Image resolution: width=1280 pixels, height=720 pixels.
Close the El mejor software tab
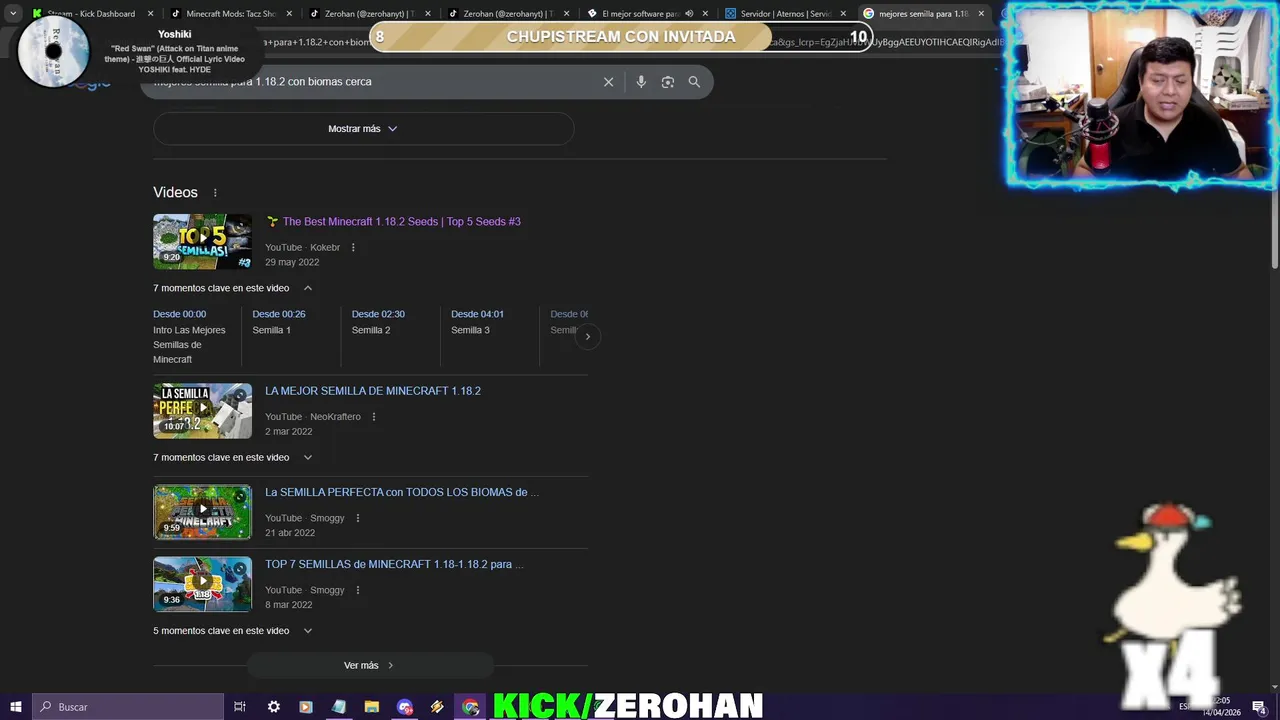(x=704, y=14)
